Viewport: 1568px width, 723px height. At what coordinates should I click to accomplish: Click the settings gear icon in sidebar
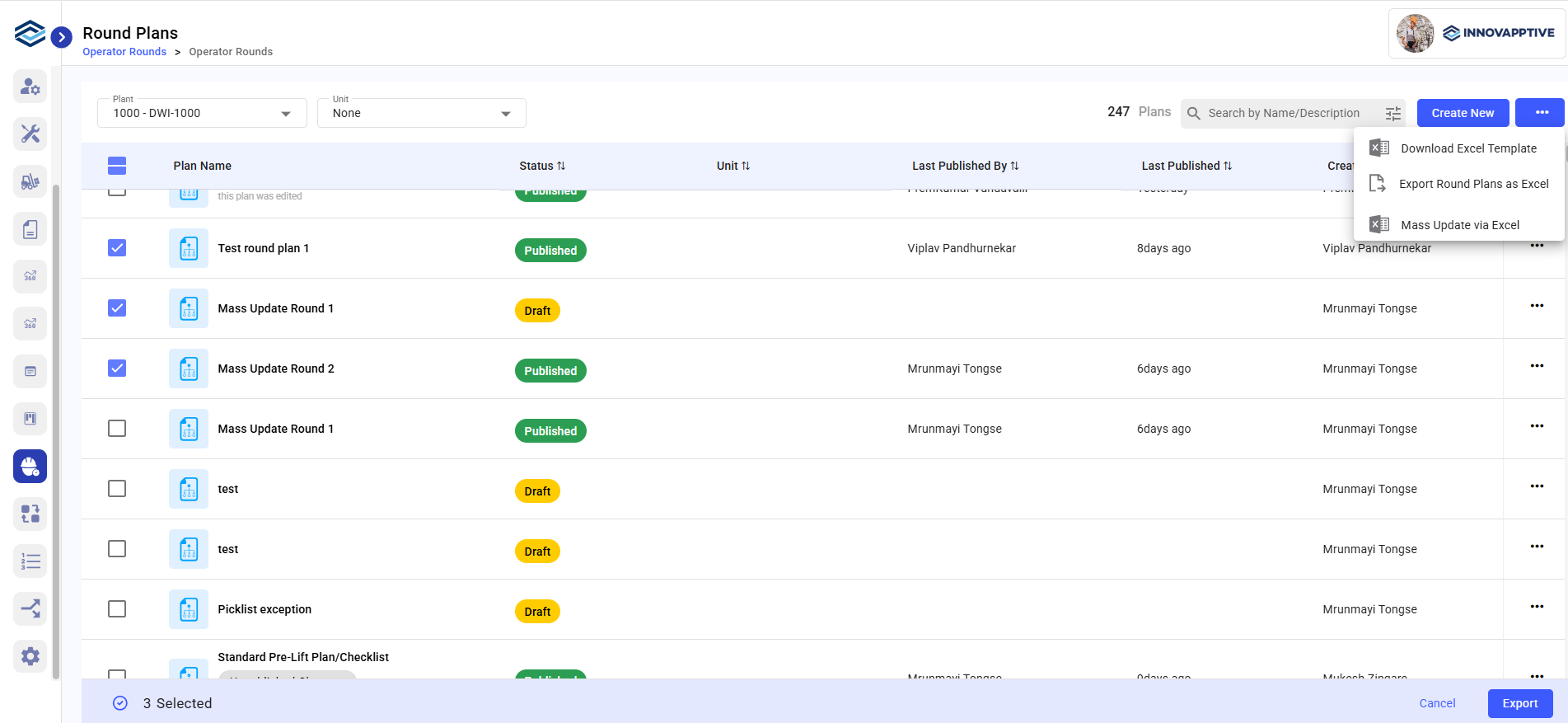30,656
